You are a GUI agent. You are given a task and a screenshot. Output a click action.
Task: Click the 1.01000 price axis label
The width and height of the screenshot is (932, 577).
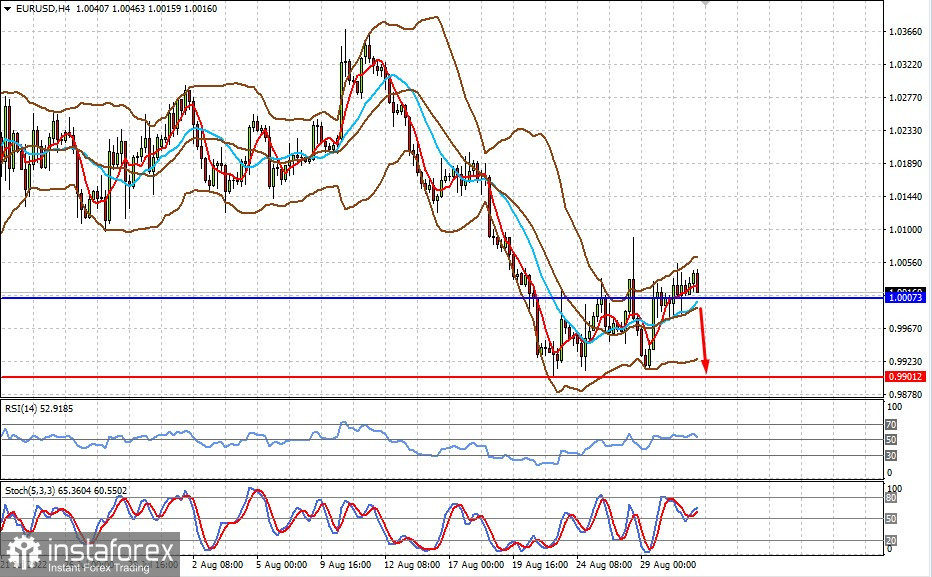coord(905,229)
